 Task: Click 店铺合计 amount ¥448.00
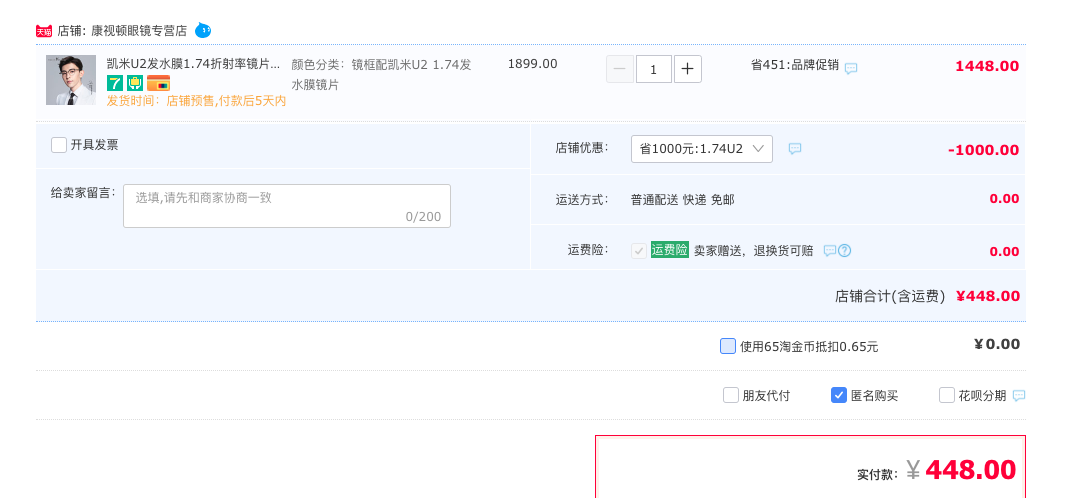(988, 296)
